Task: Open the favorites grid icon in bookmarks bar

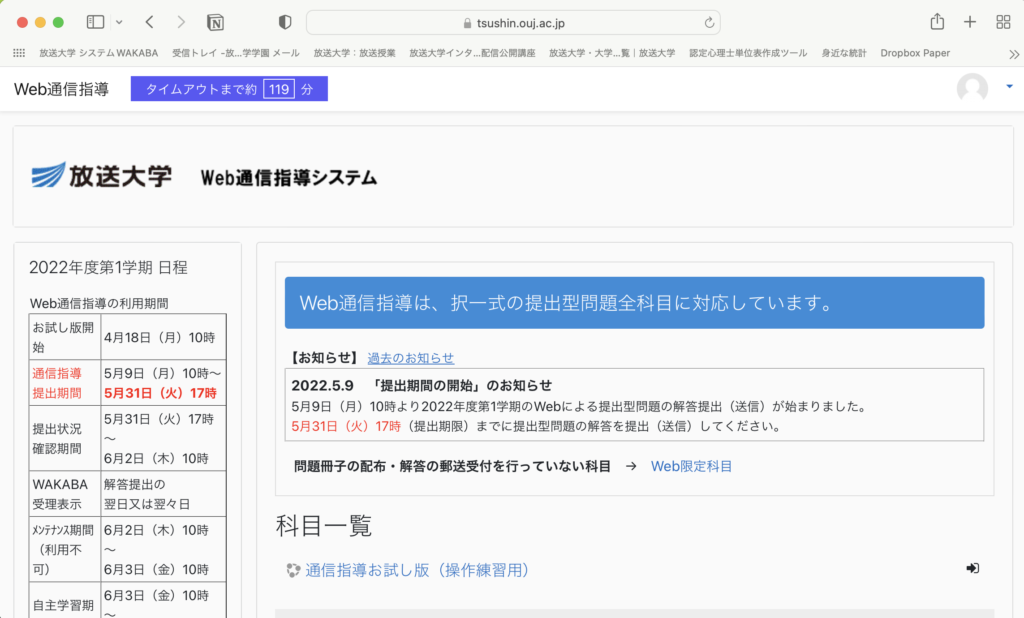Action: coord(19,53)
